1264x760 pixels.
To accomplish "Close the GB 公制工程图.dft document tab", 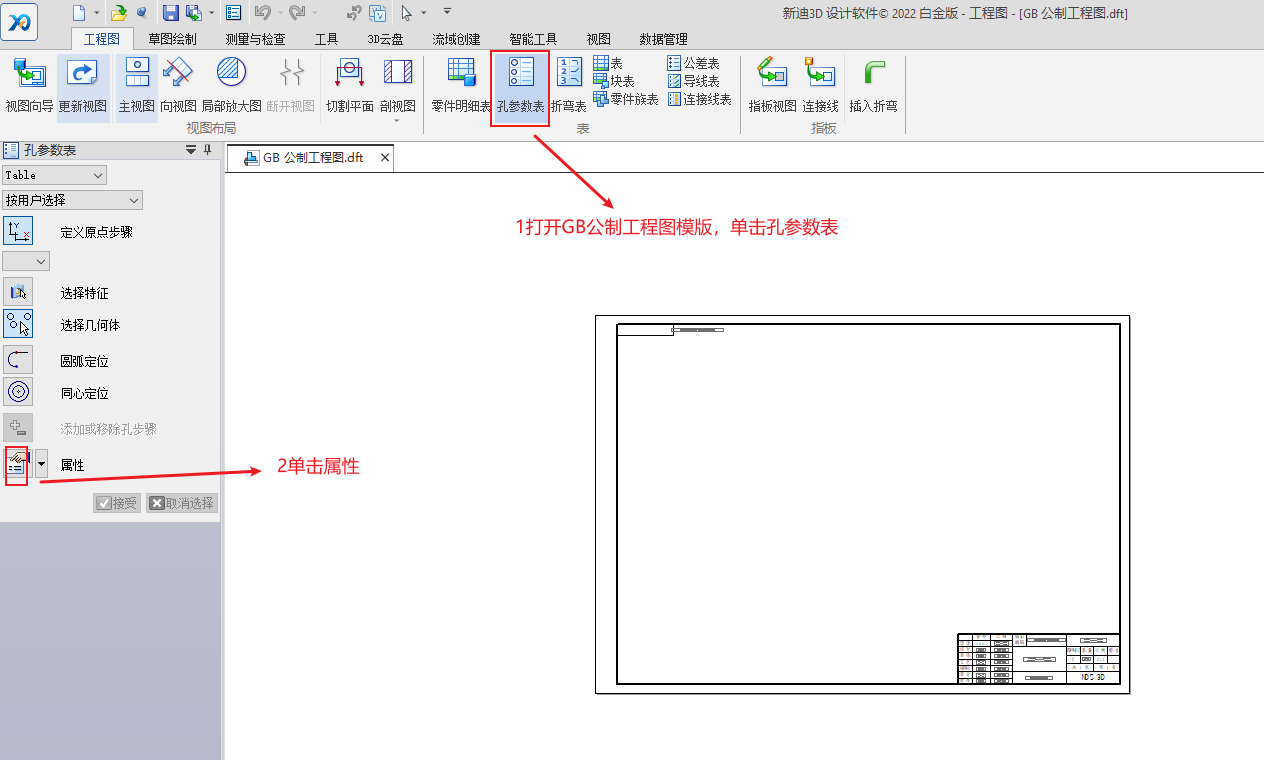I will 385,158.
